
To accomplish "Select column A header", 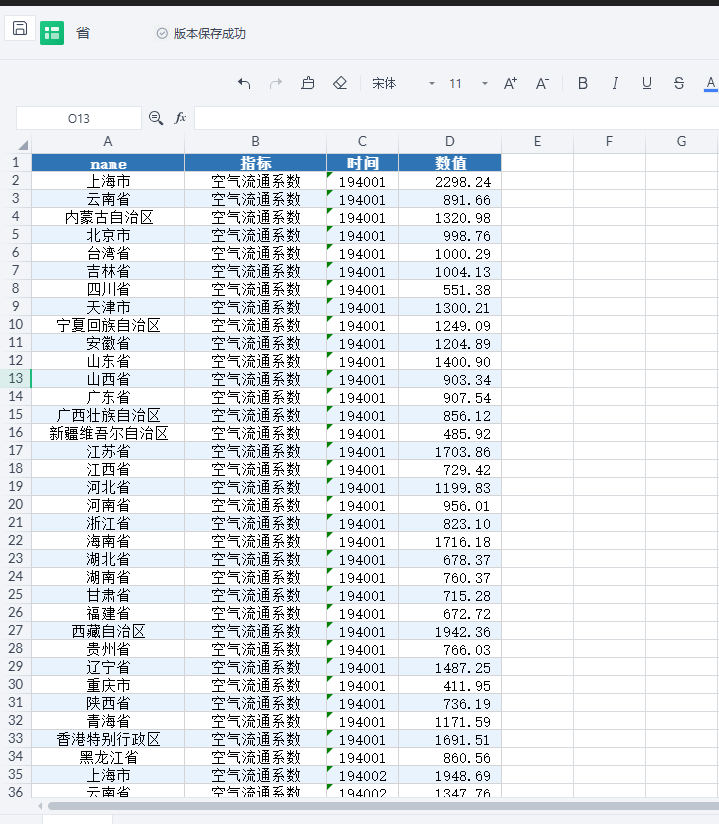I will click(x=108, y=141).
